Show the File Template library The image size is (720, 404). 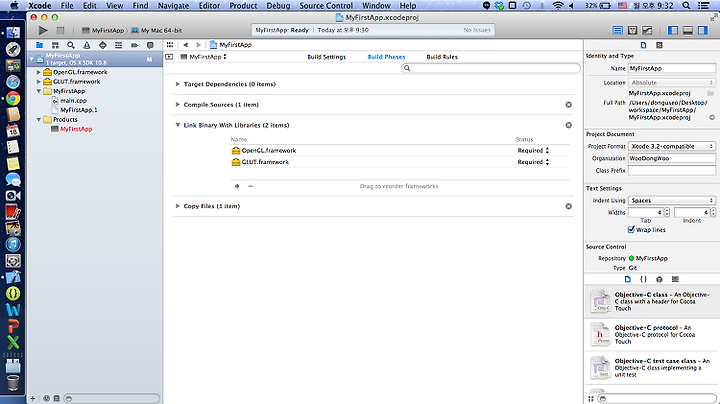[x=628, y=279]
